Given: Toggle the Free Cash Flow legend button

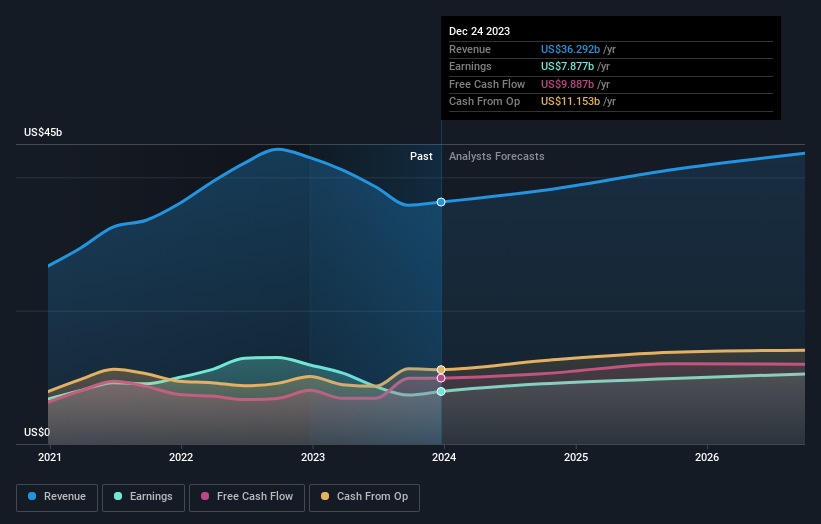Looking at the screenshot, I should [247, 497].
